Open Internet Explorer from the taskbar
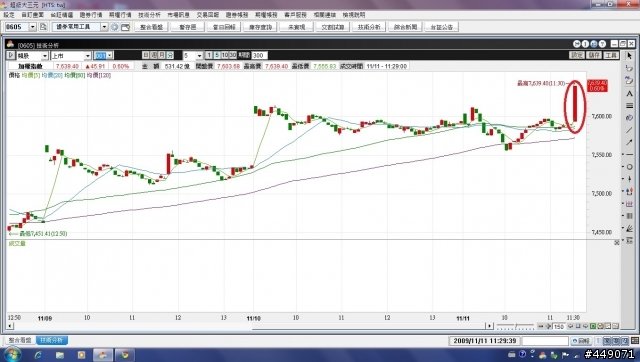The image size is (640, 362). [x=38, y=355]
